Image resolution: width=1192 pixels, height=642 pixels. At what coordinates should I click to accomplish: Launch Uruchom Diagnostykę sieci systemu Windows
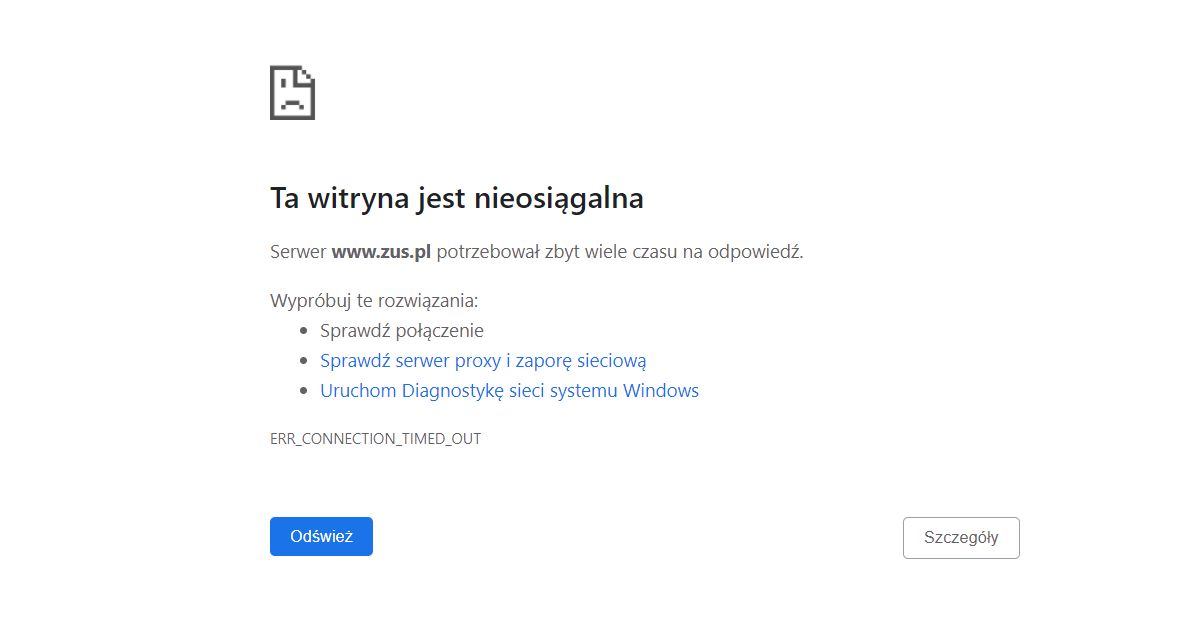click(x=509, y=390)
